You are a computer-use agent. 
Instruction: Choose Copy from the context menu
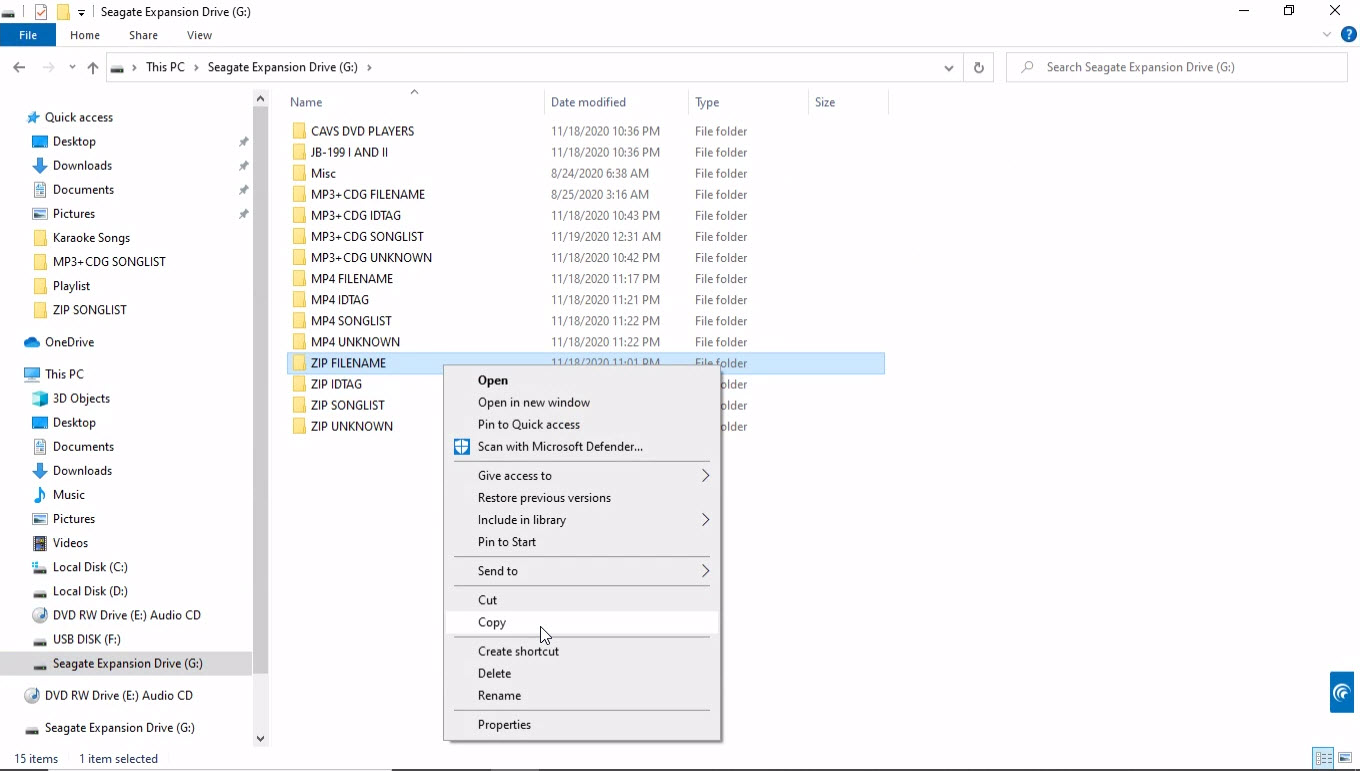coord(492,622)
